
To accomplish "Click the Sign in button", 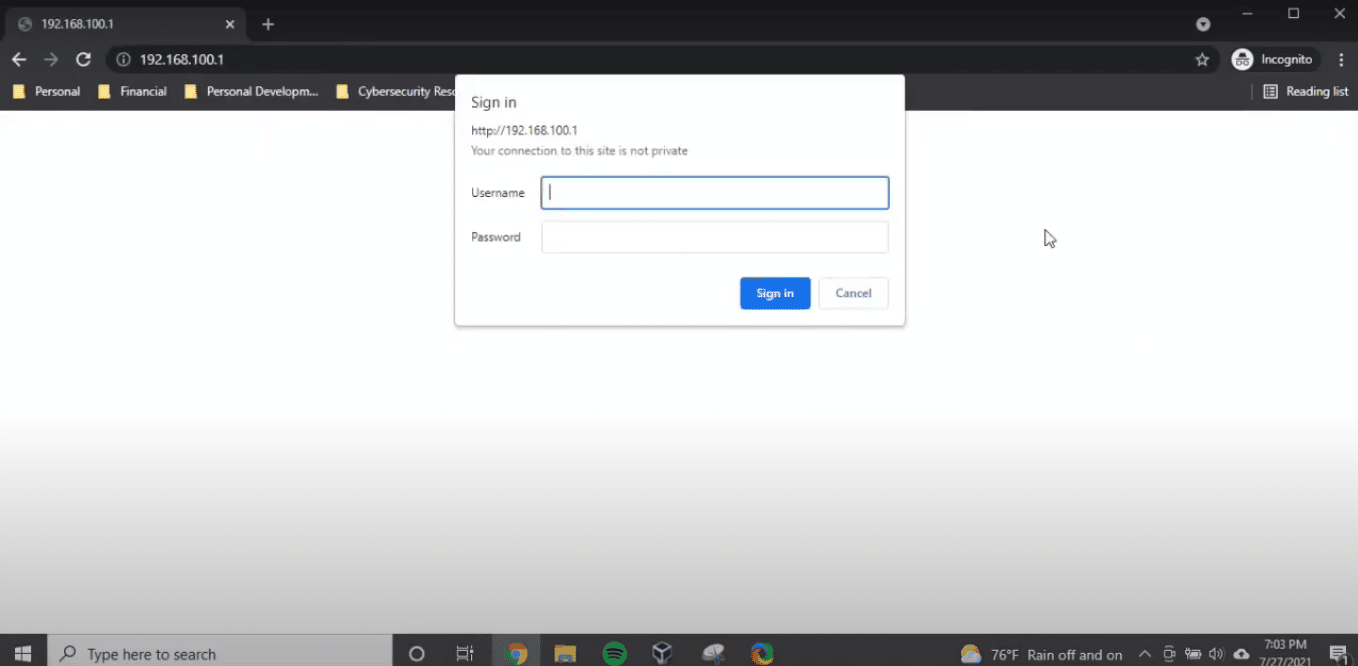I will click(775, 292).
